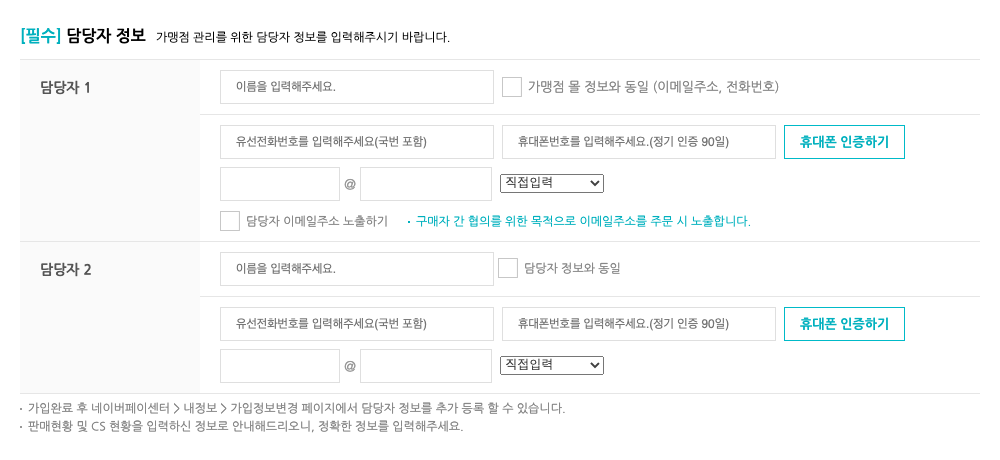Click the 담당자 1 row label
Image resolution: width=1000 pixels, height=460 pixels.
(66, 88)
